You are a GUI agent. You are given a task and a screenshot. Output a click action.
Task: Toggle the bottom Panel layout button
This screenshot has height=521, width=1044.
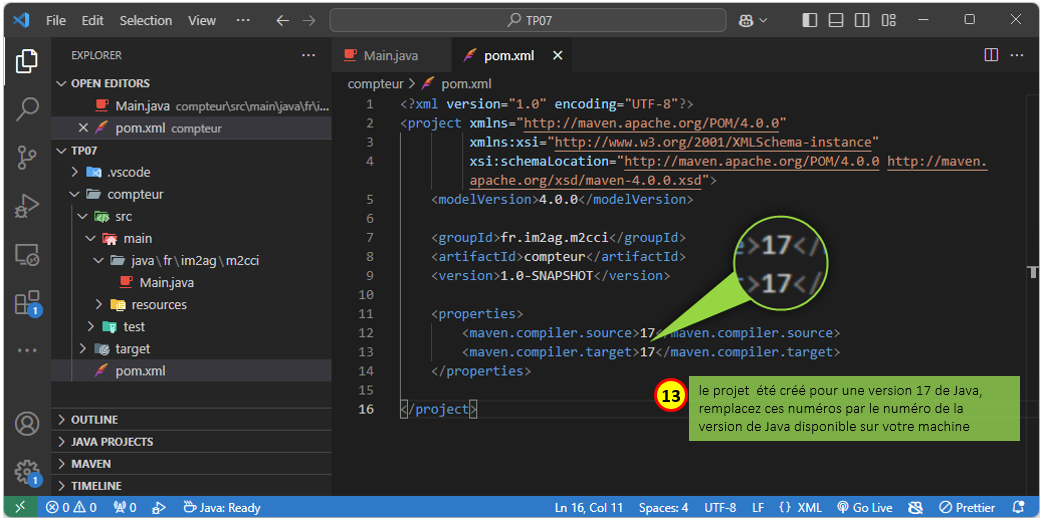[x=836, y=20]
